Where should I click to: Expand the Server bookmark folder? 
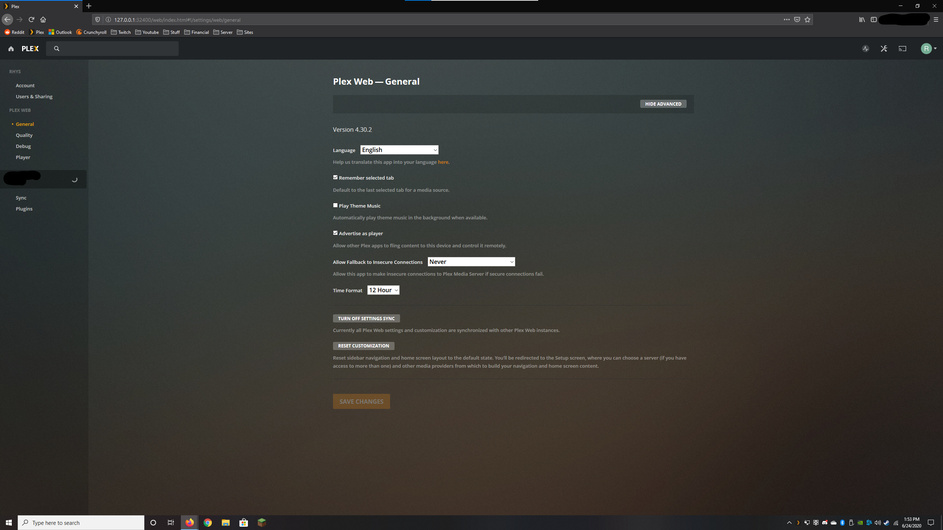tap(223, 32)
